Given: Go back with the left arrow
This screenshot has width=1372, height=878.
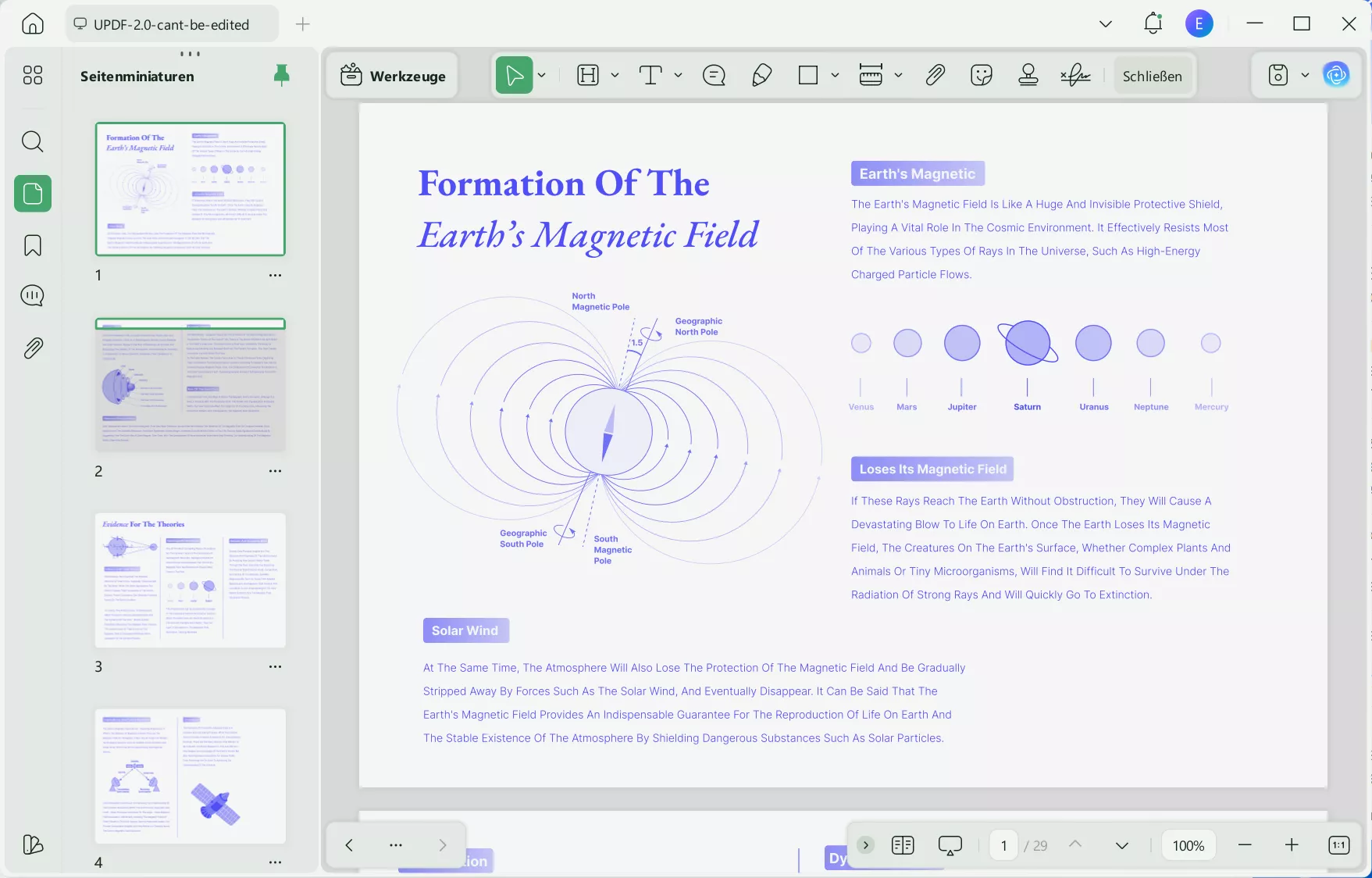Looking at the screenshot, I should coord(349,845).
